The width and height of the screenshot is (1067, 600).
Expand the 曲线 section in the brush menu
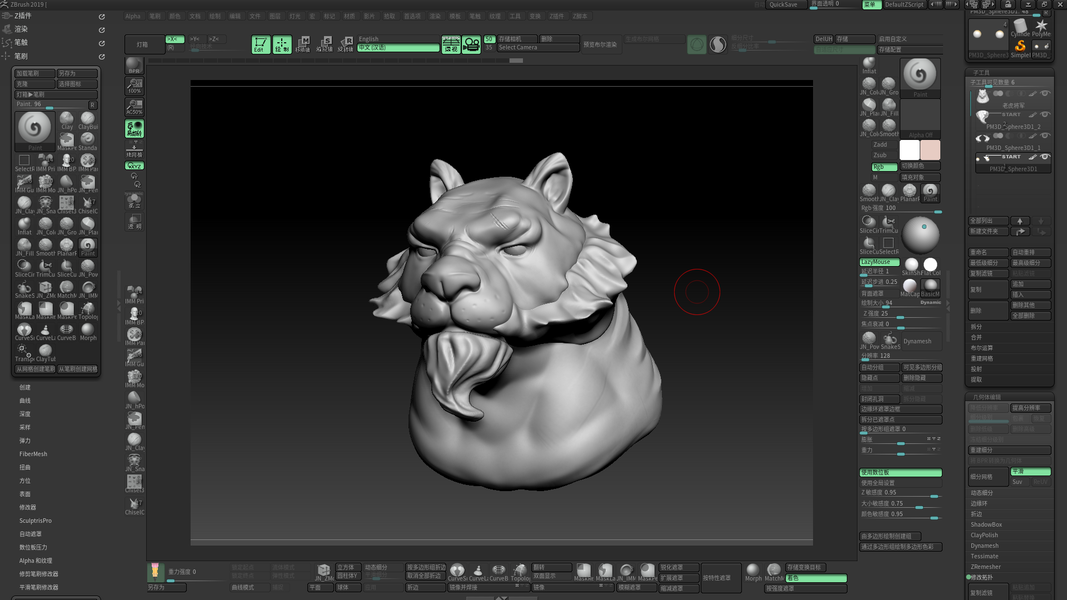coord(25,401)
